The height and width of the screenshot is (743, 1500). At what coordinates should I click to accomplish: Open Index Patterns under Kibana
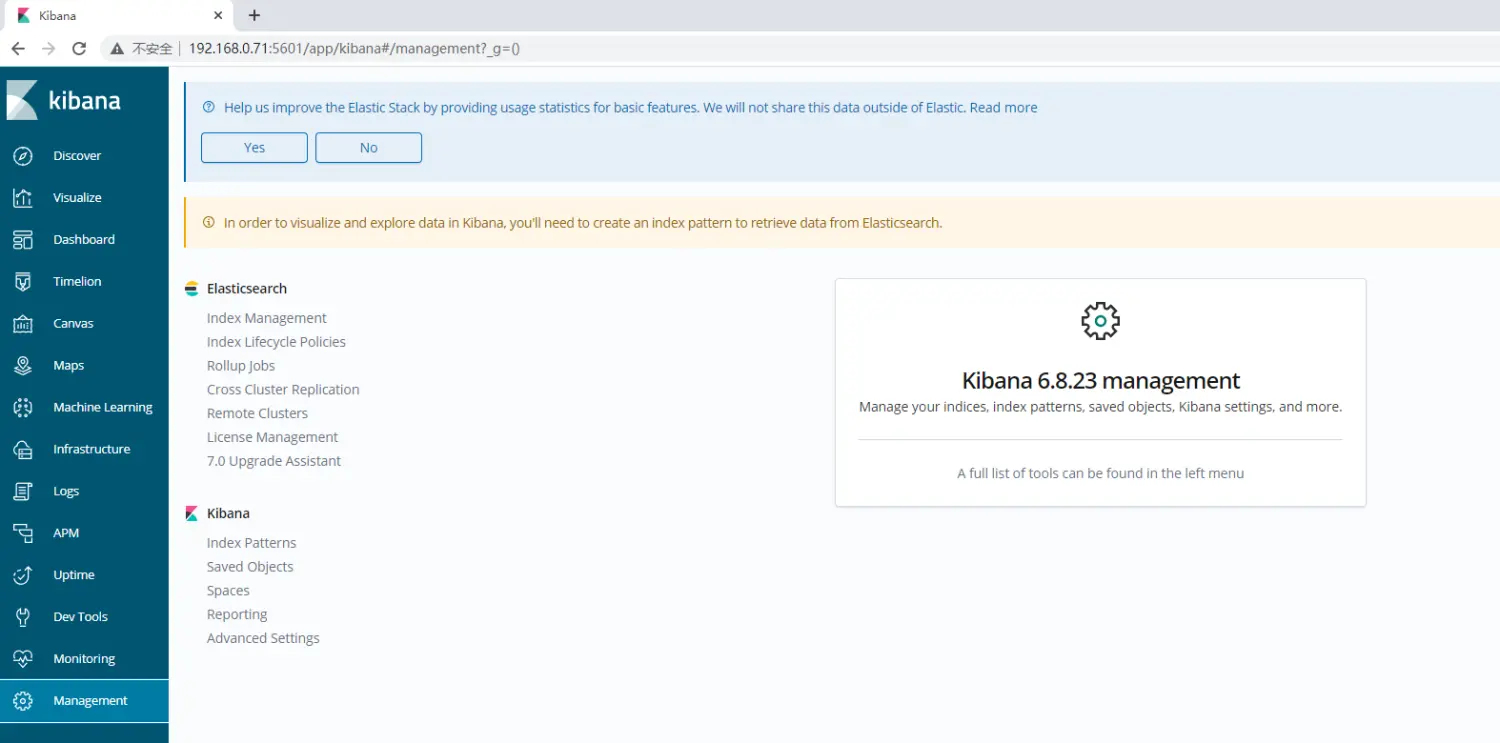tap(251, 542)
